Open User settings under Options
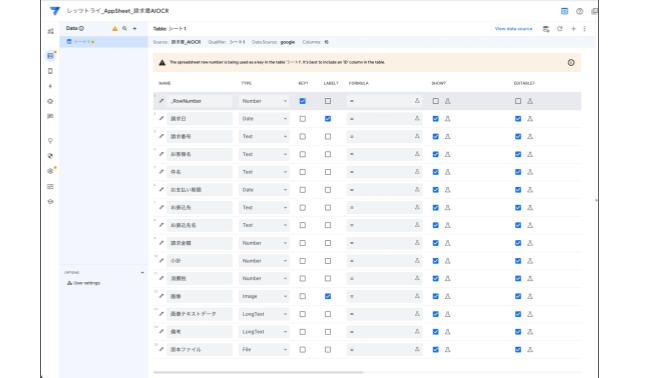Screen dimensions: 672x378 (84, 283)
